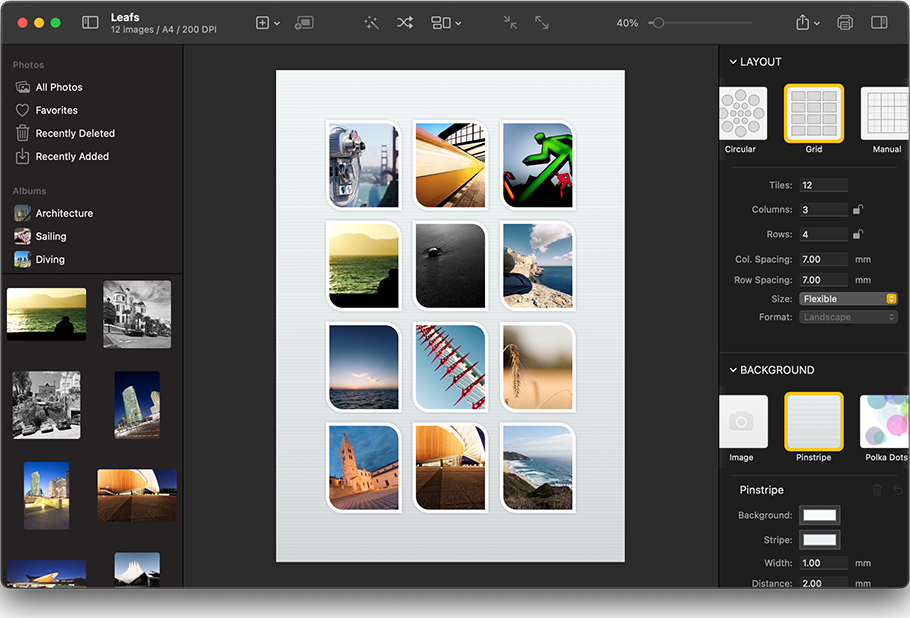Click the magic wand auto-arrange icon
Image resolution: width=910 pixels, height=618 pixels.
coord(371,22)
